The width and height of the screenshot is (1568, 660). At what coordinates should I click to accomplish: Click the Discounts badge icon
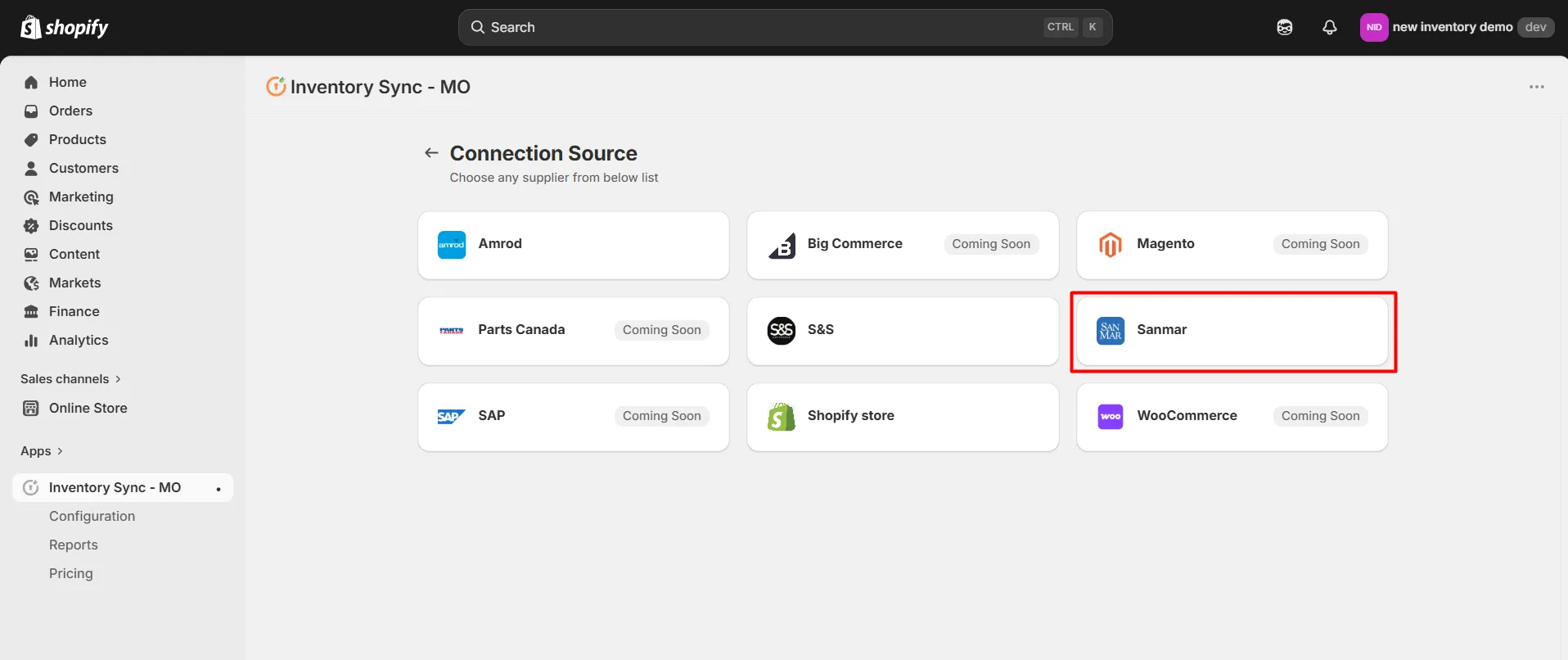tap(31, 225)
